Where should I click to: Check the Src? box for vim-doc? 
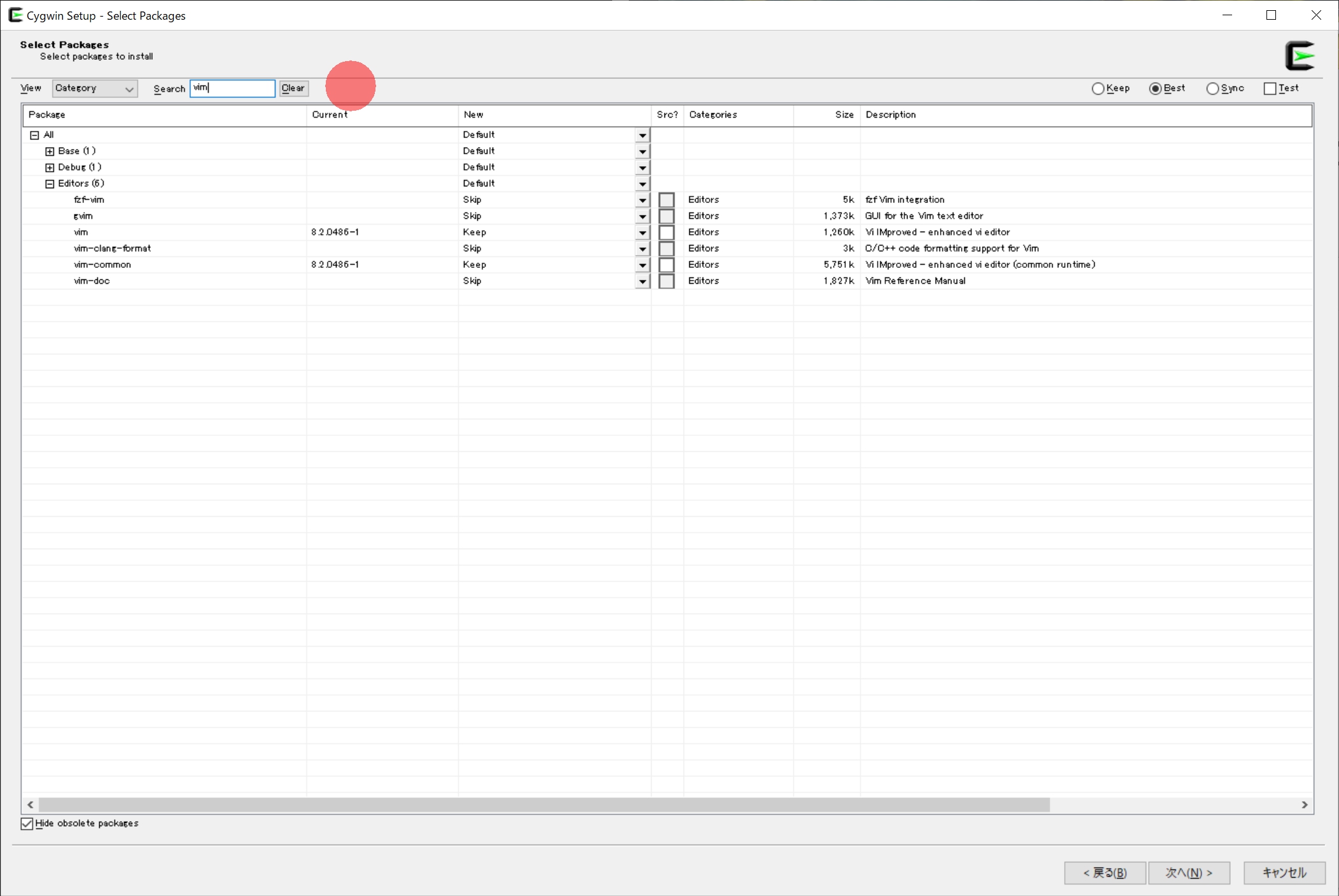666,281
